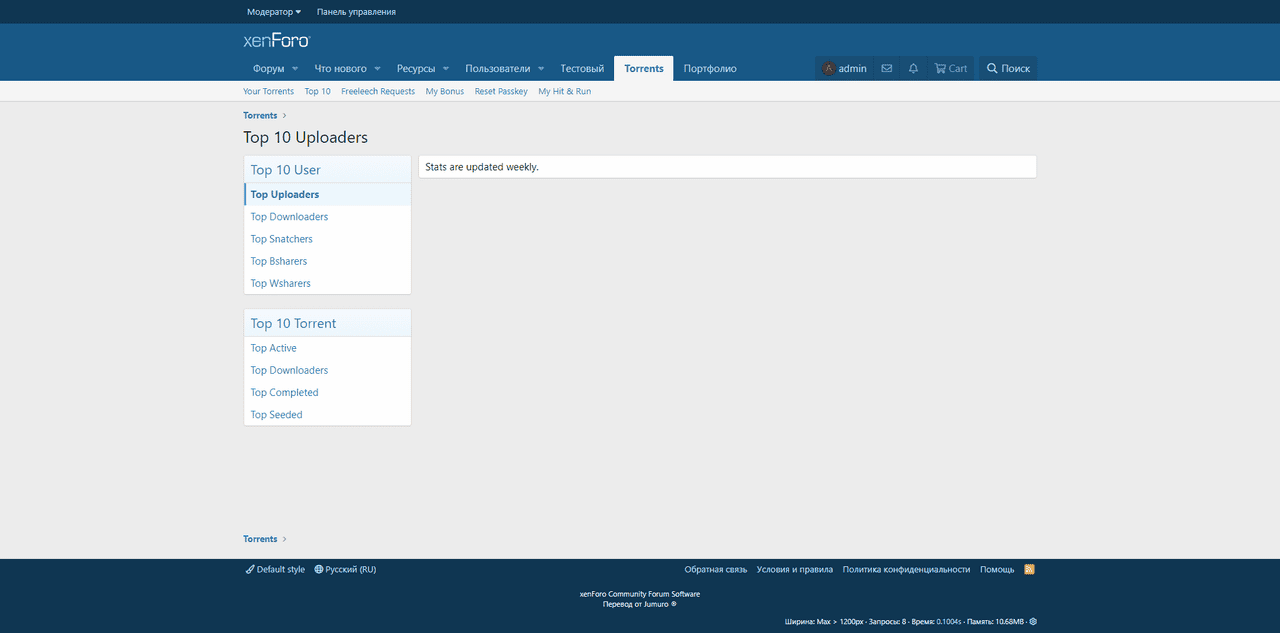The image size is (1280, 633).
Task: Click the bell alerts icon
Action: click(x=913, y=69)
